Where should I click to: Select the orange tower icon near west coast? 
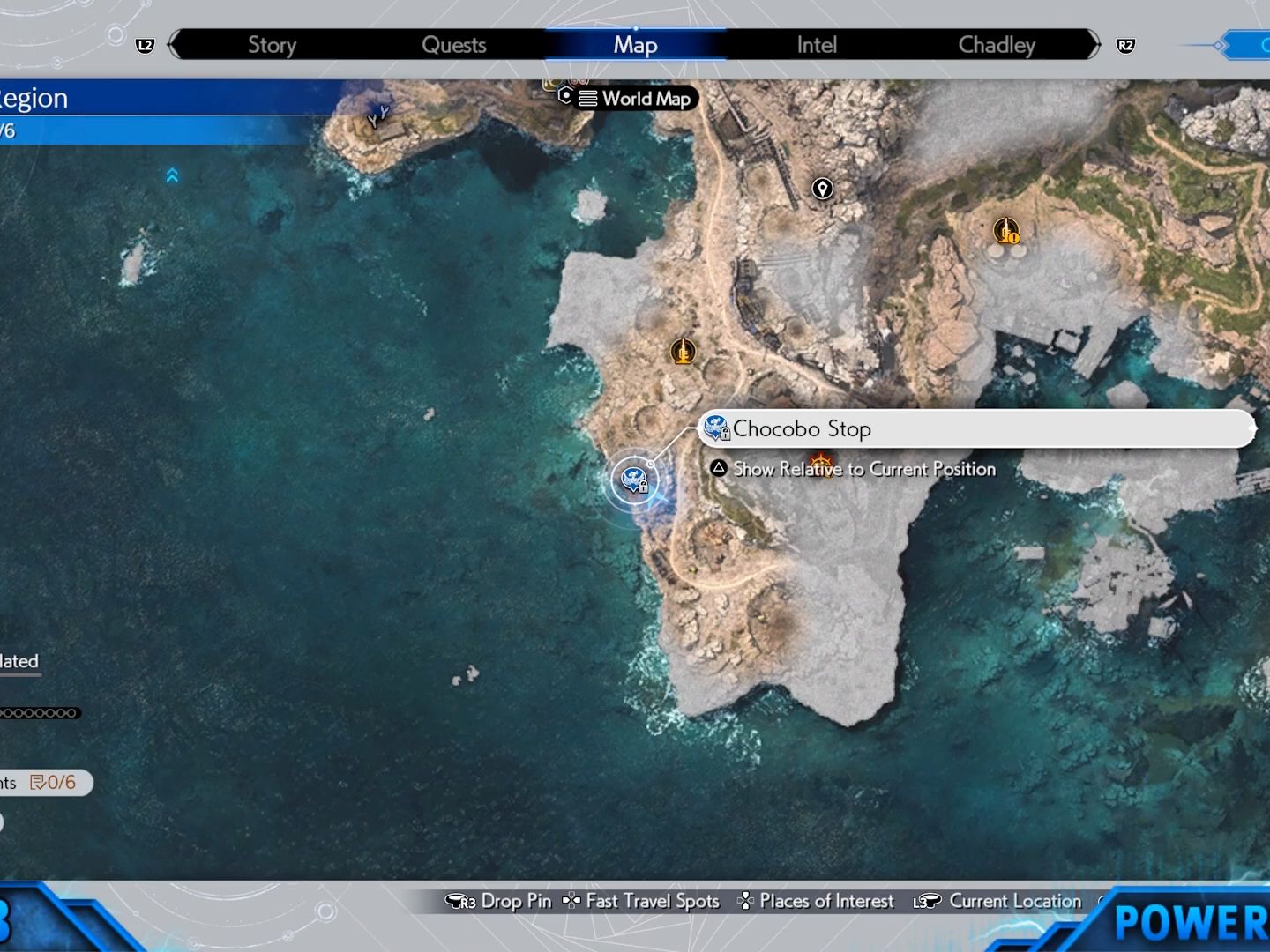coord(683,352)
